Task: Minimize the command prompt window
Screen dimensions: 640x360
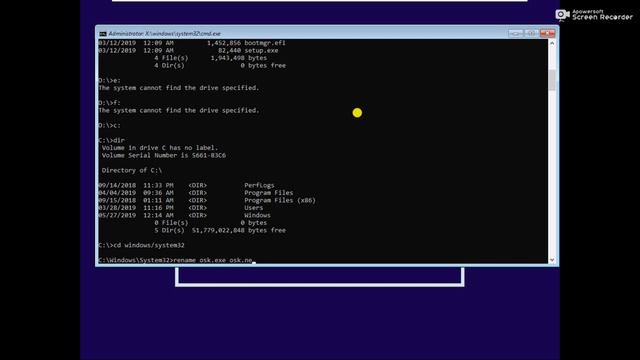Action: (516, 33)
